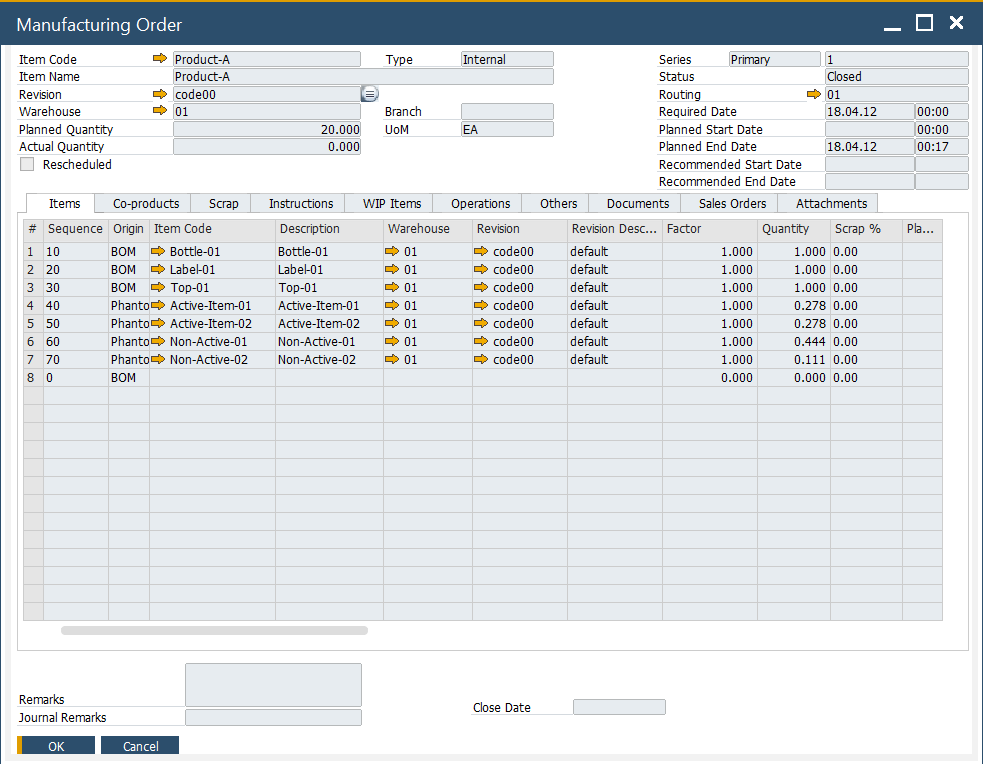Screen dimensions: 983x764
Task: Select the WIP Items tab
Action: click(x=391, y=203)
